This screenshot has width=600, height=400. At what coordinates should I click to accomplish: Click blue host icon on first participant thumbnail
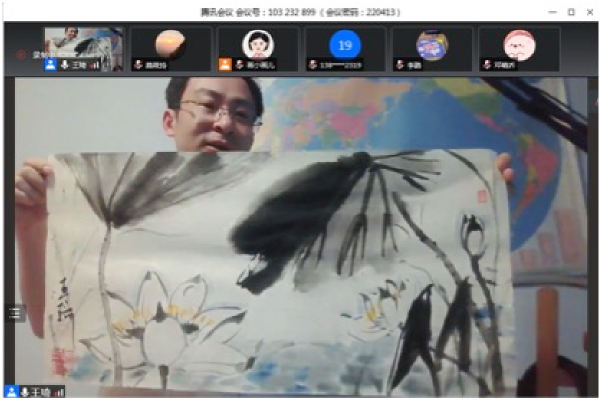point(50,65)
